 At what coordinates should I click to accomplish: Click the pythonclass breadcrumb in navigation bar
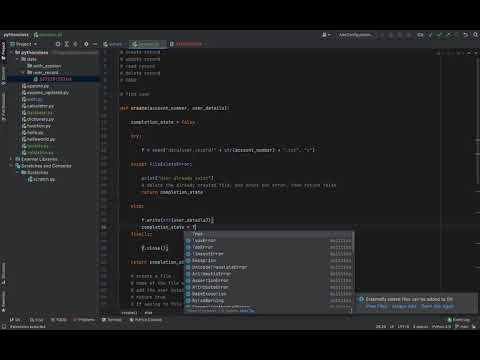tap(16, 35)
